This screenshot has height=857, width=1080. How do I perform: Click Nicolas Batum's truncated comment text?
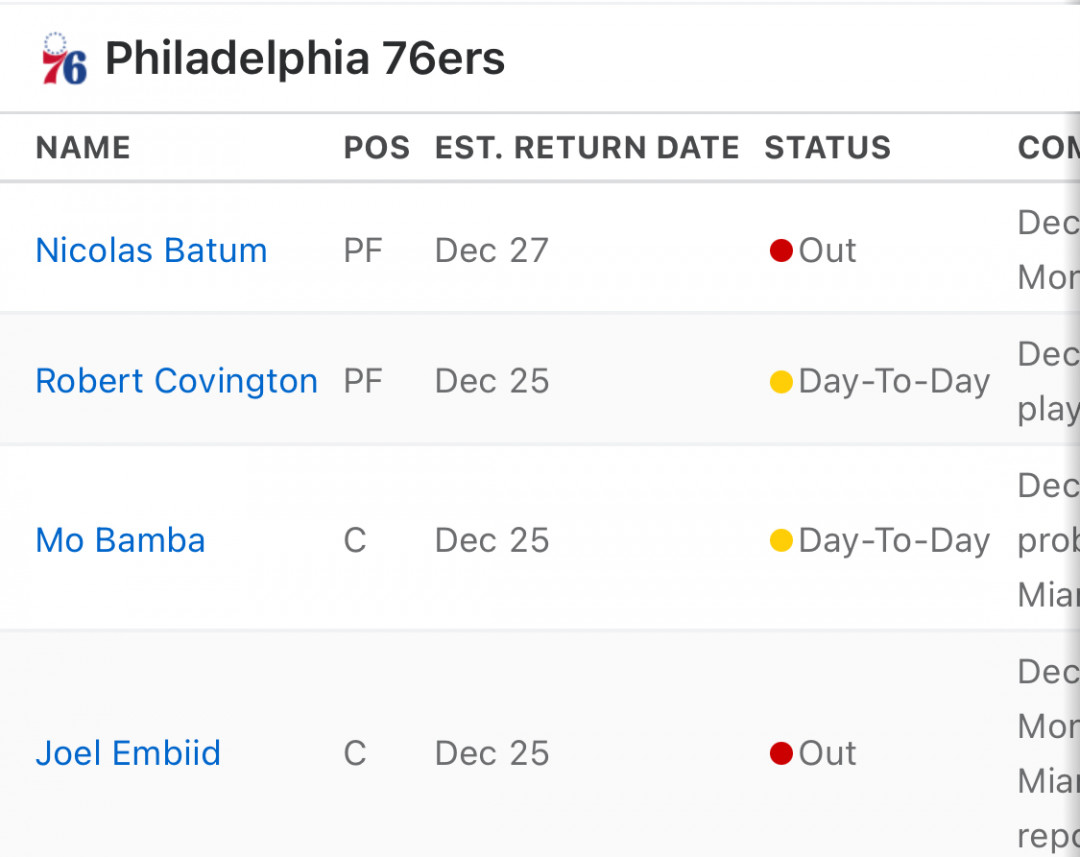point(1048,250)
